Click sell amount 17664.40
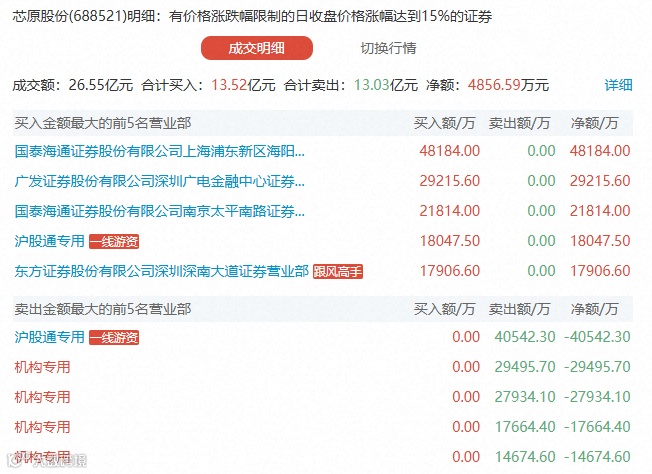This screenshot has width=652, height=474. point(525,427)
